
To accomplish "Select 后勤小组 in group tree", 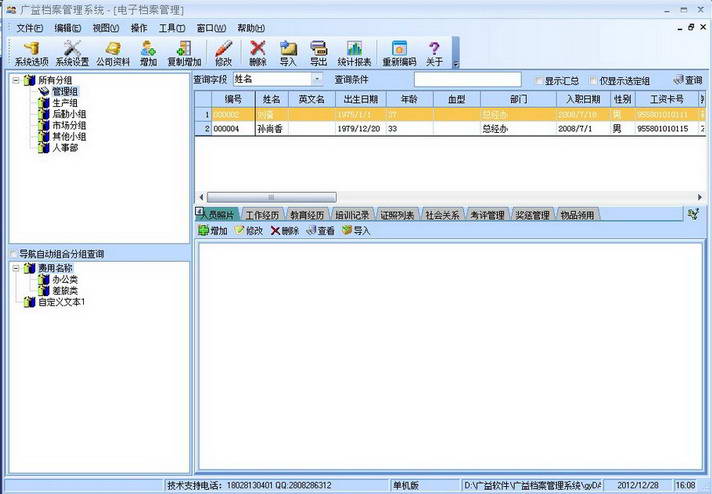I will (69, 114).
